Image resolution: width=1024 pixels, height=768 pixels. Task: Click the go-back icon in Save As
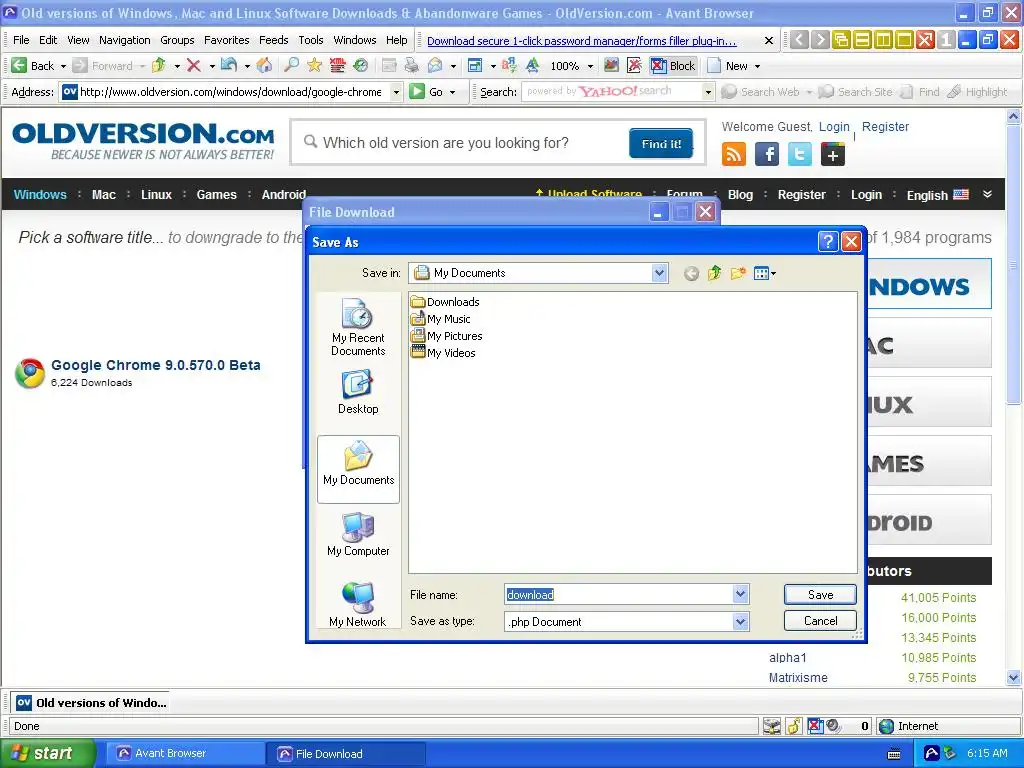[691, 274]
